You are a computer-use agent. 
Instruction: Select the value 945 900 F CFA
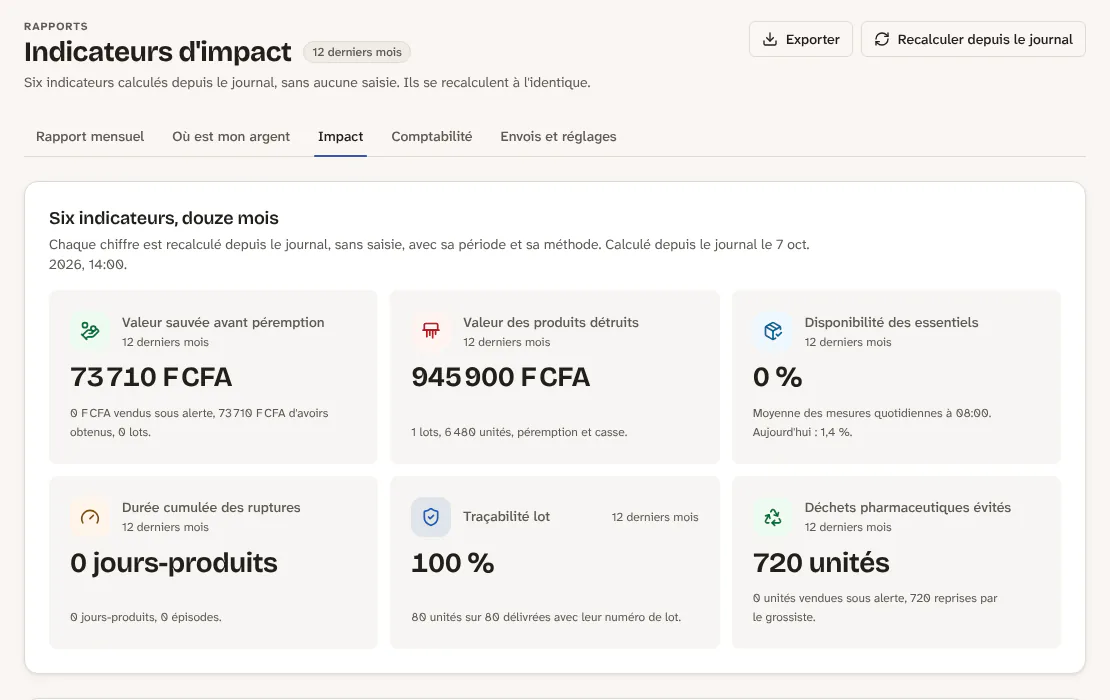tap(500, 377)
